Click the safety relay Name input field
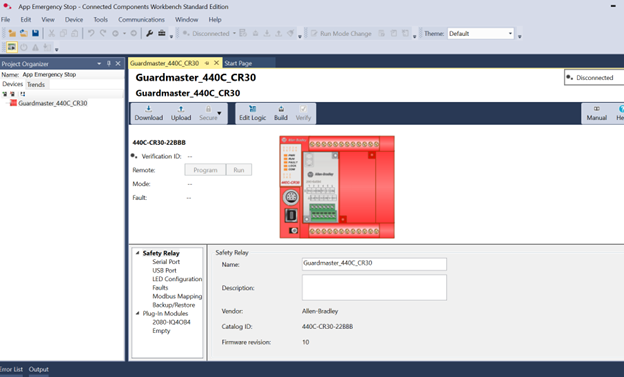This screenshot has width=624, height=377. coord(374,264)
